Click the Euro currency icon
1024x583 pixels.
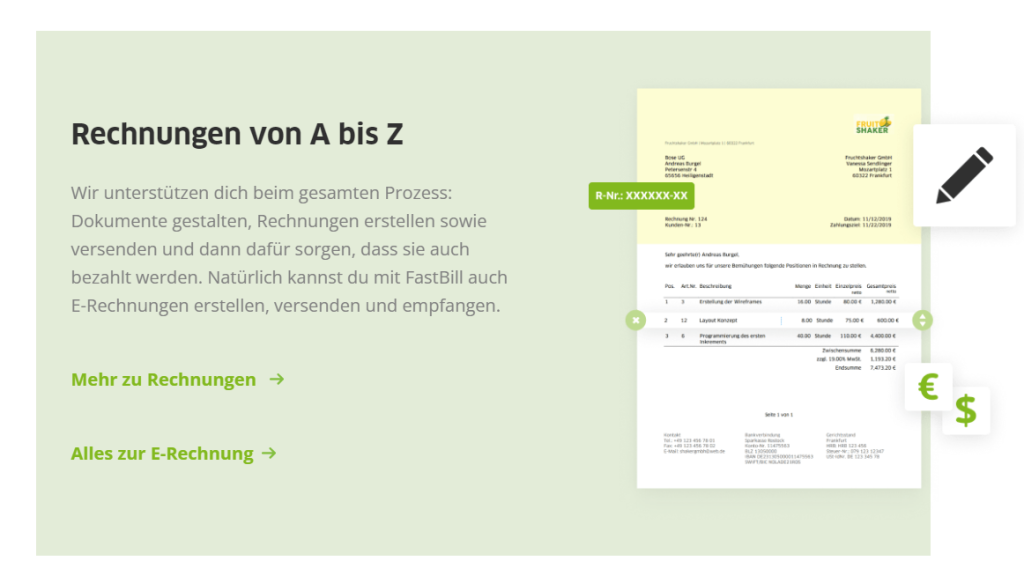tap(928, 387)
